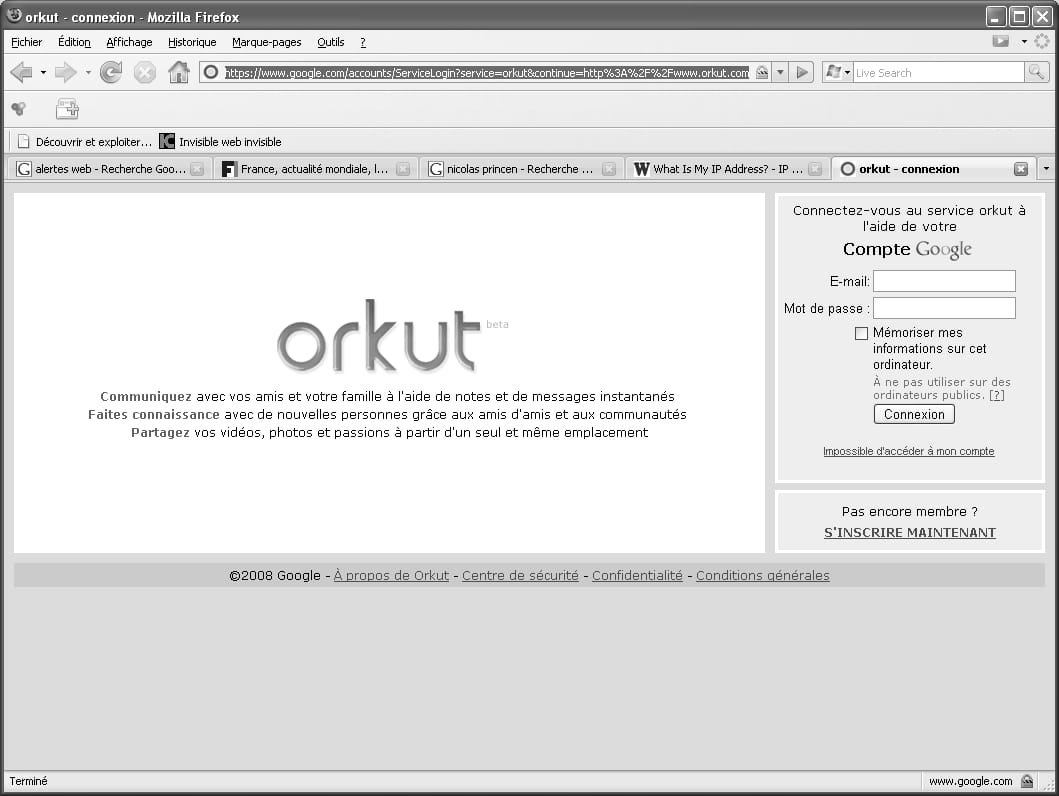Click the feed icon beside the address bar

(761, 72)
